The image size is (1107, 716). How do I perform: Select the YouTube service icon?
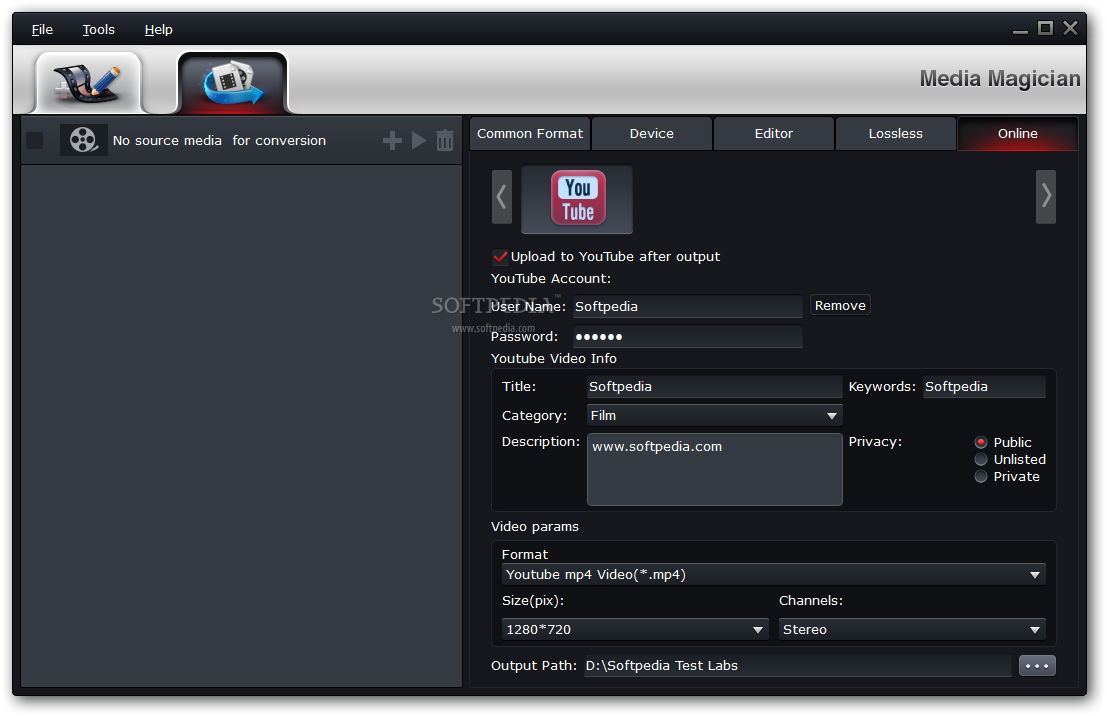[577, 198]
